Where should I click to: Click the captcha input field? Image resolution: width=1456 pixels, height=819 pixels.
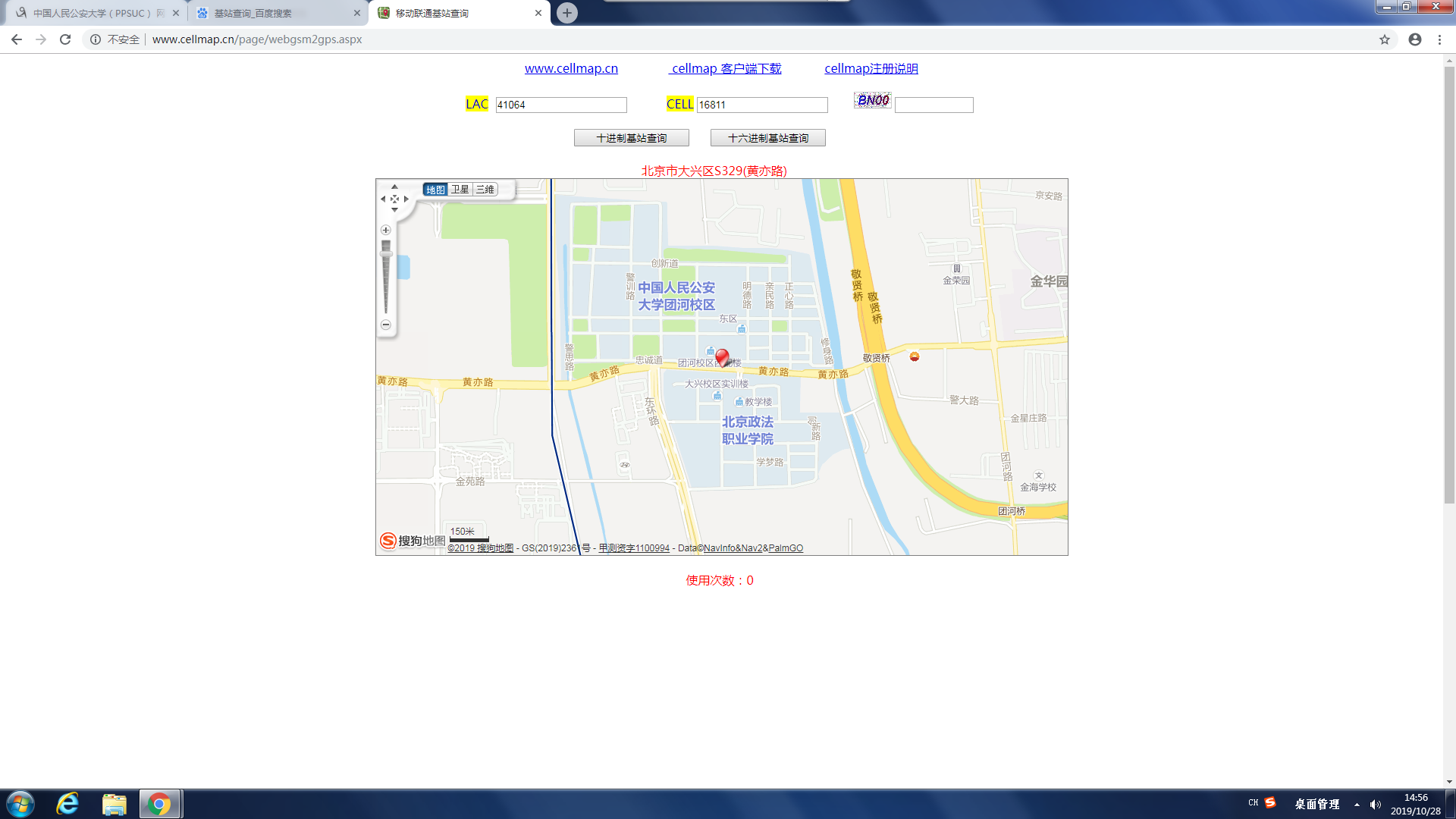click(934, 105)
